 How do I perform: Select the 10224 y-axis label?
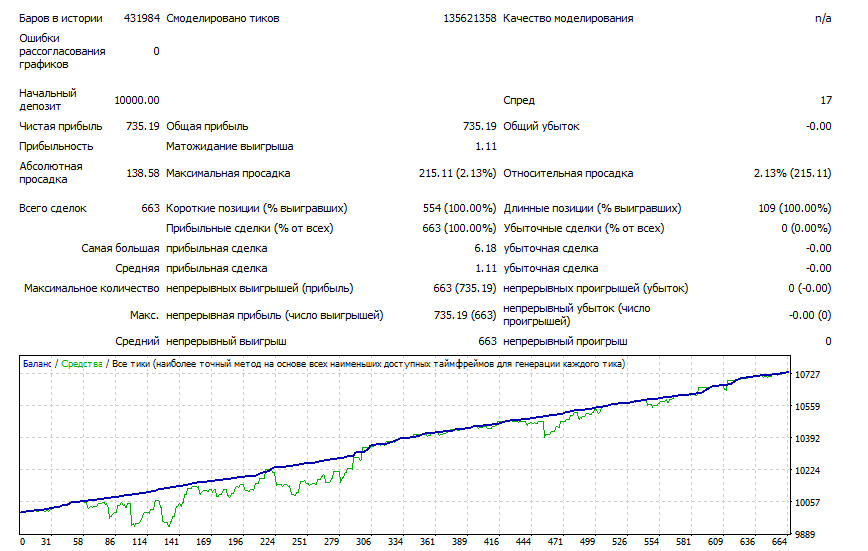(x=807, y=471)
